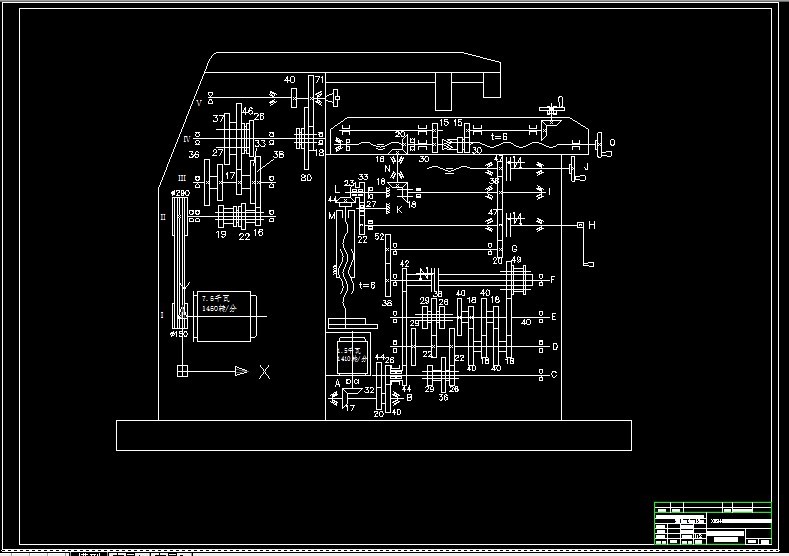Click gear tooth label 80
This screenshot has width=789, height=556.
306,178
